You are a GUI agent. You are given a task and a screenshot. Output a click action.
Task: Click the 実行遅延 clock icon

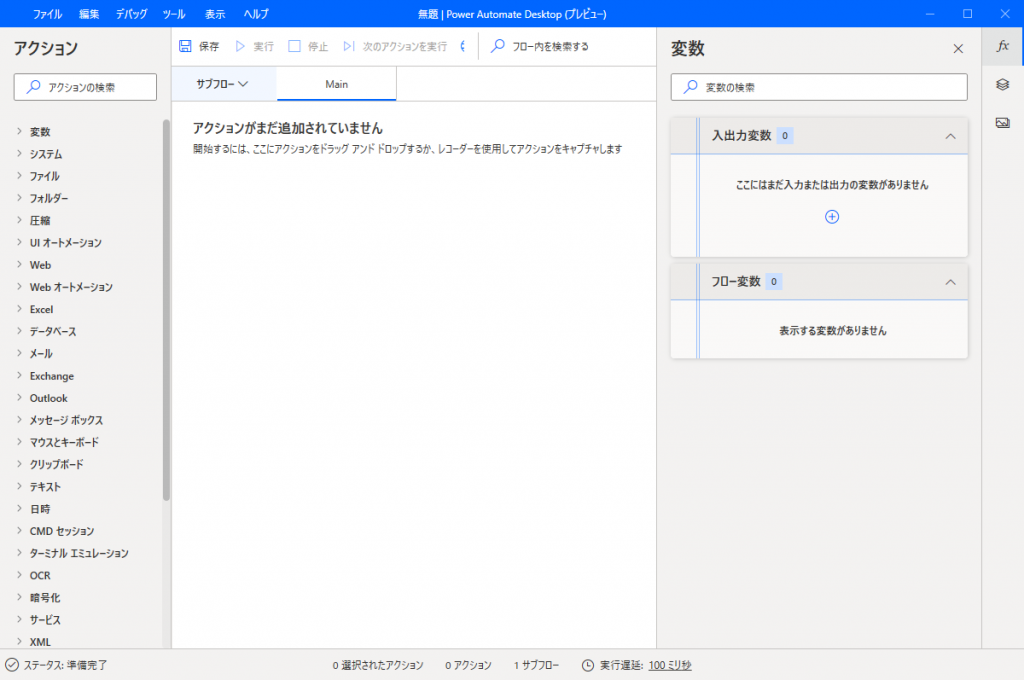(588, 665)
